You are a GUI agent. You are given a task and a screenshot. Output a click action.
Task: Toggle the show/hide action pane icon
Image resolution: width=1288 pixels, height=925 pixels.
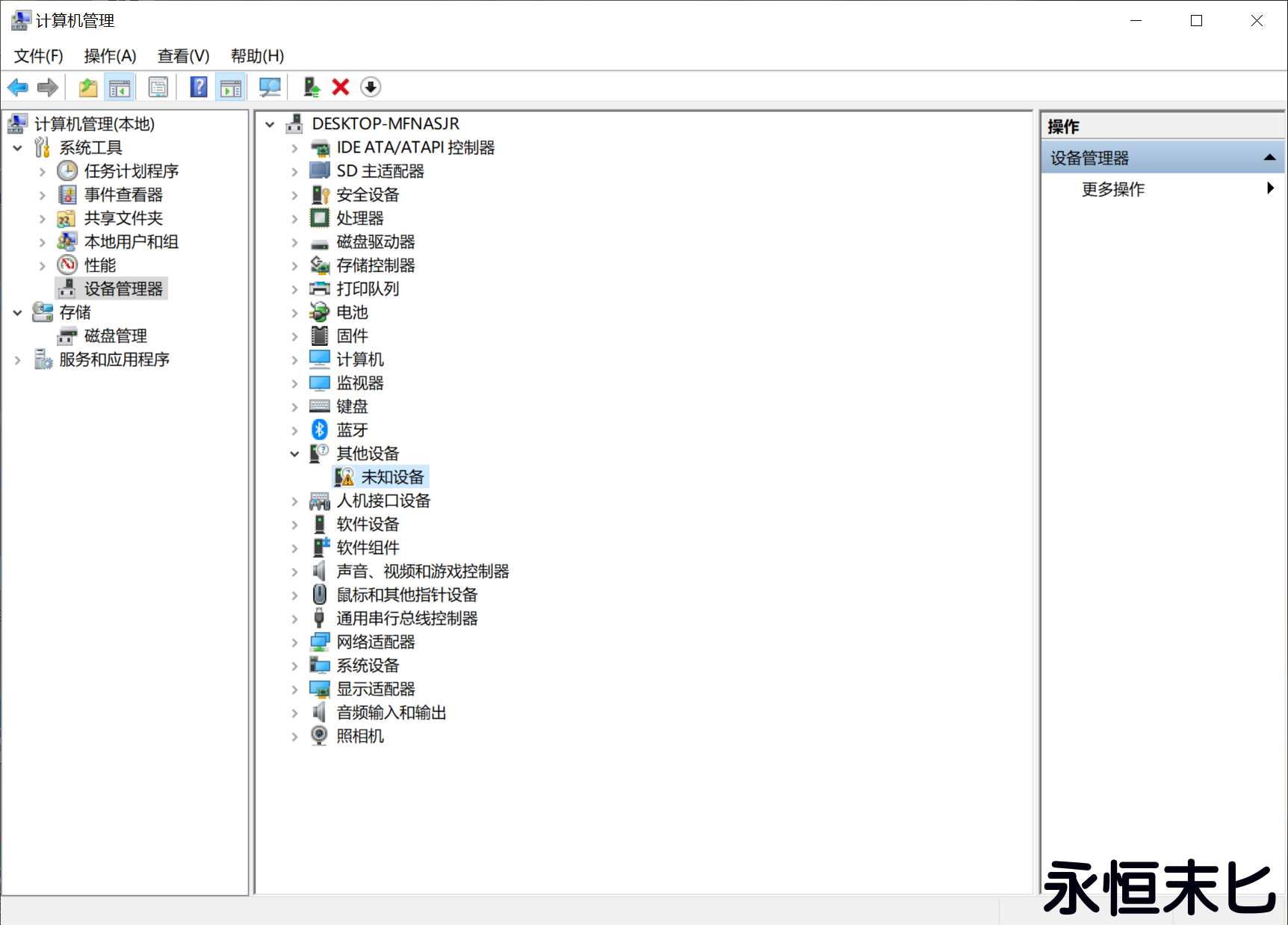click(x=230, y=87)
